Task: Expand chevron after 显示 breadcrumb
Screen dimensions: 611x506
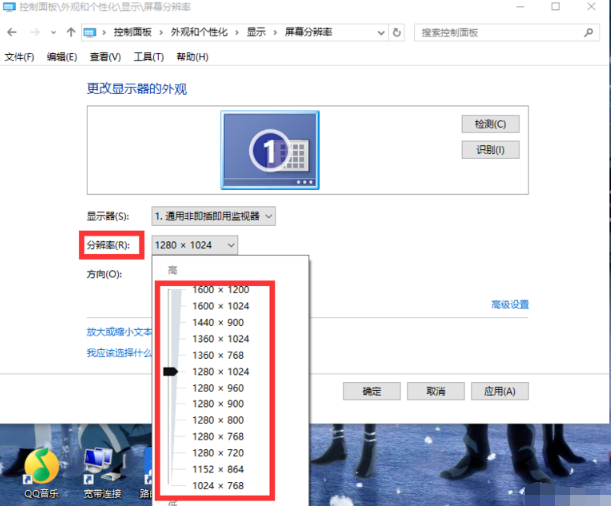Action: [x=275, y=33]
